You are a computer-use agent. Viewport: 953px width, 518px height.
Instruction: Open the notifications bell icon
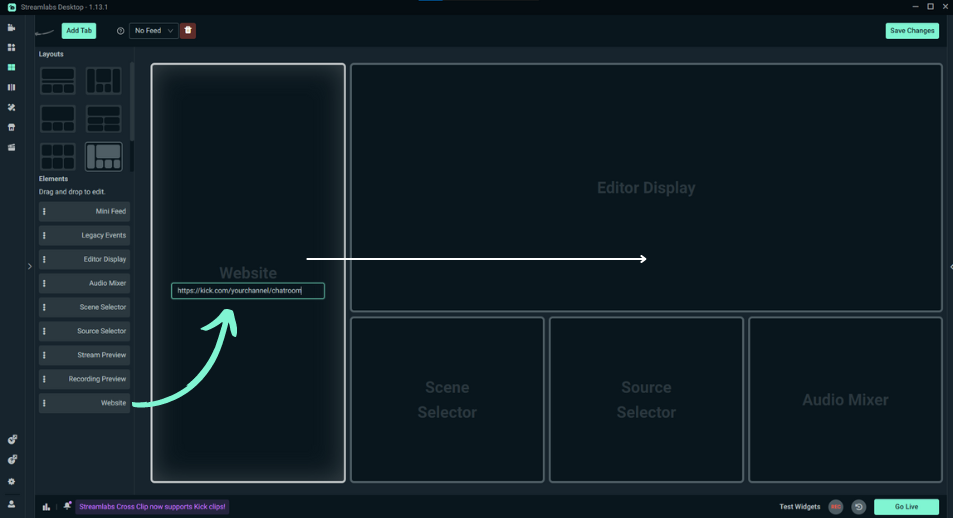[x=67, y=506]
